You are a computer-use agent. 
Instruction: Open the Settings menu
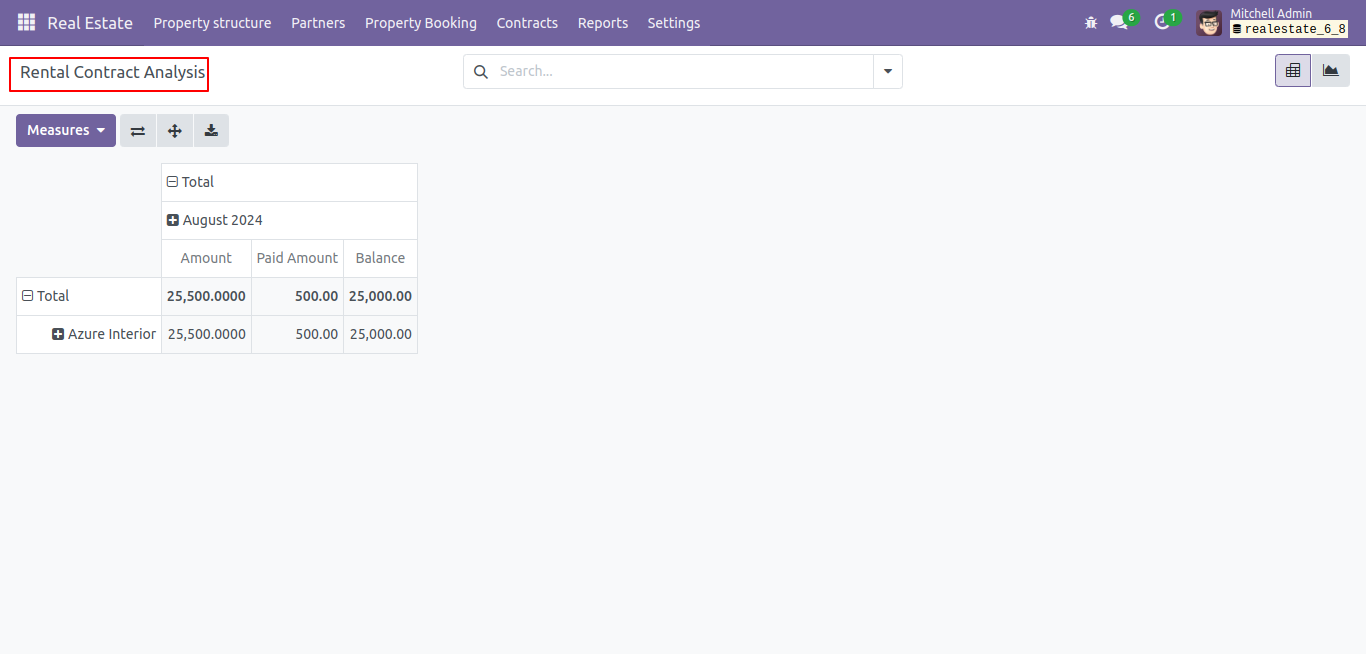click(x=674, y=22)
